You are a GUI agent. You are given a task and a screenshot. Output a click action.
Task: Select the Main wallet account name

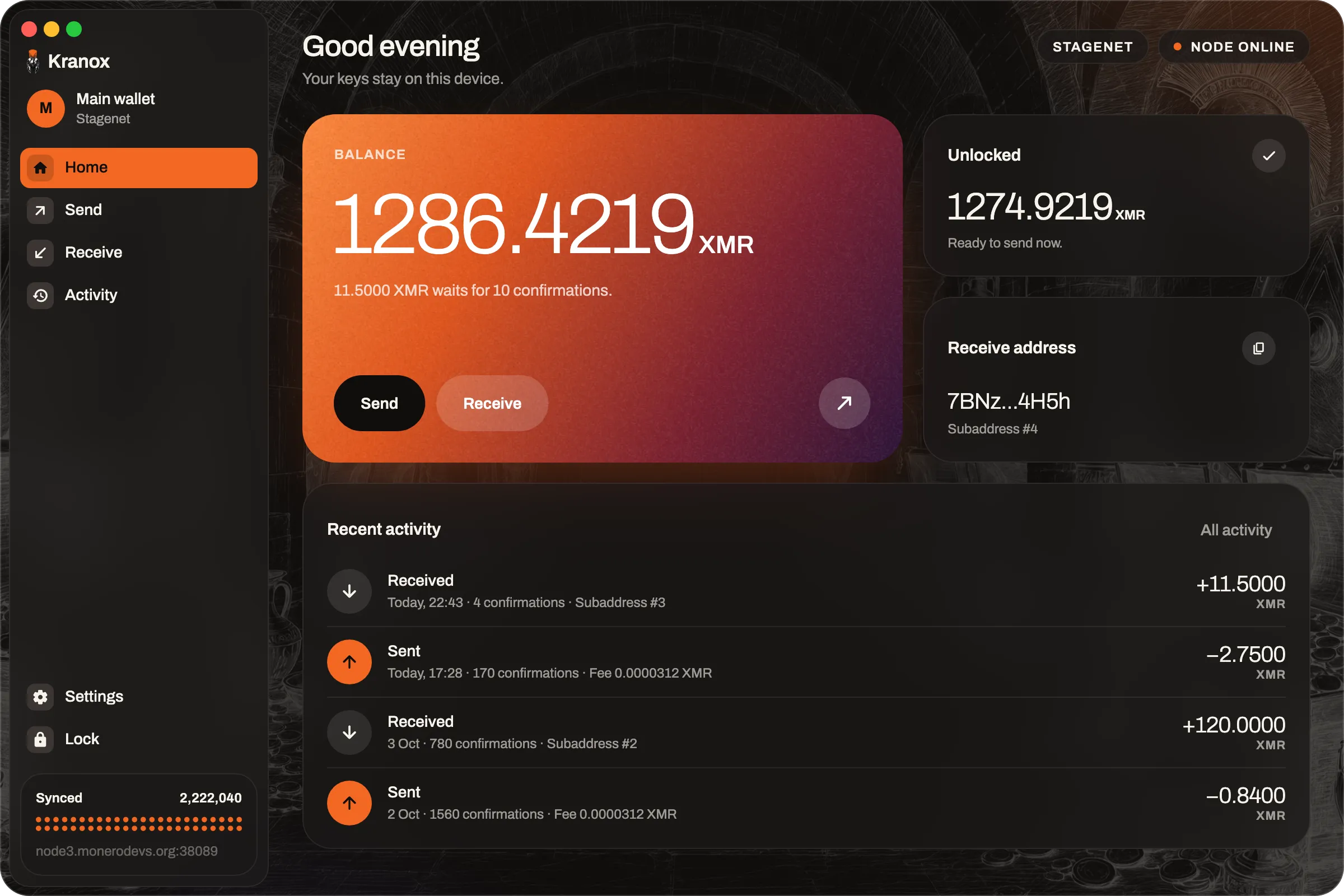(x=115, y=99)
